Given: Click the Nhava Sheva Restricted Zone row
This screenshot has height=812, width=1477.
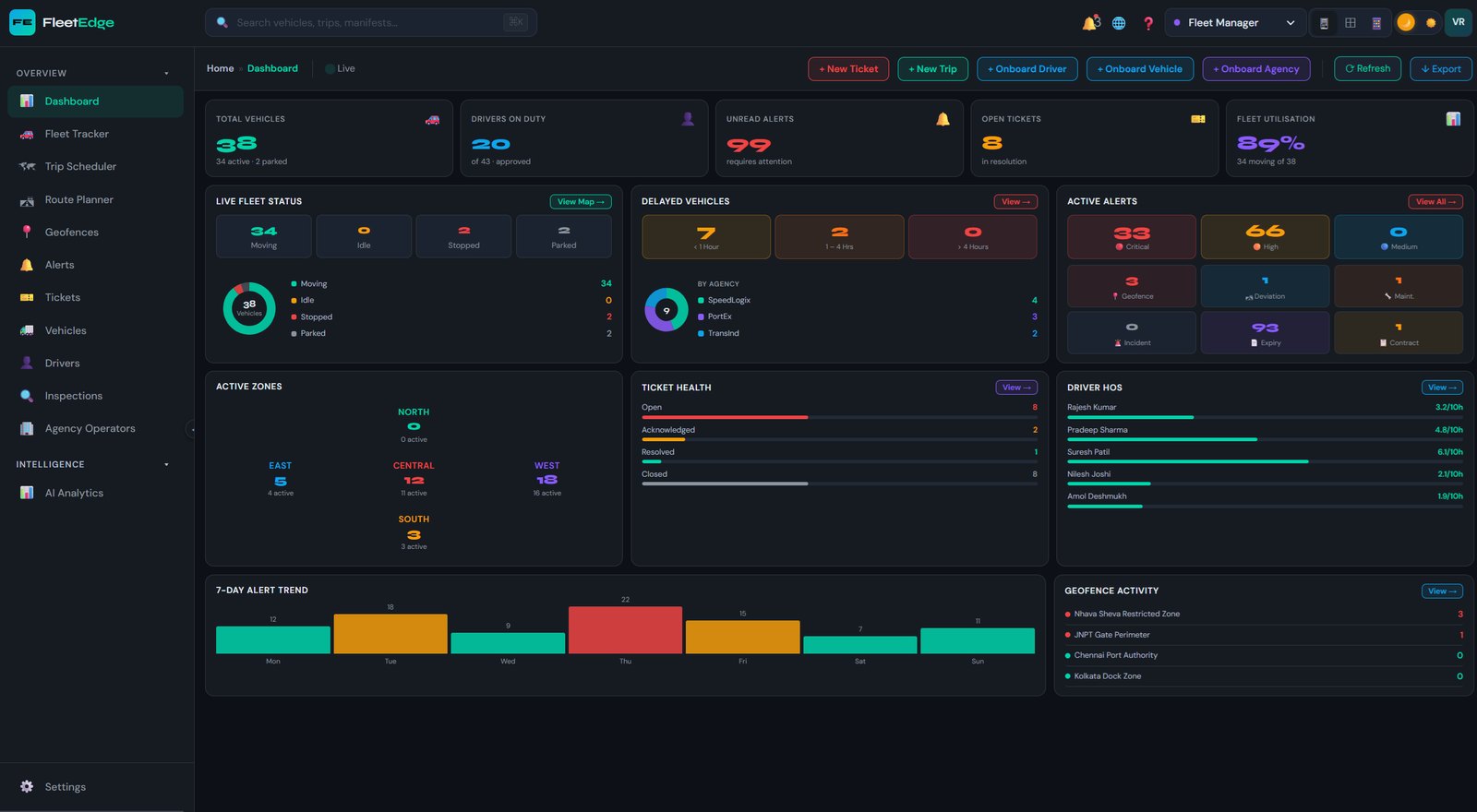Looking at the screenshot, I should (1264, 614).
